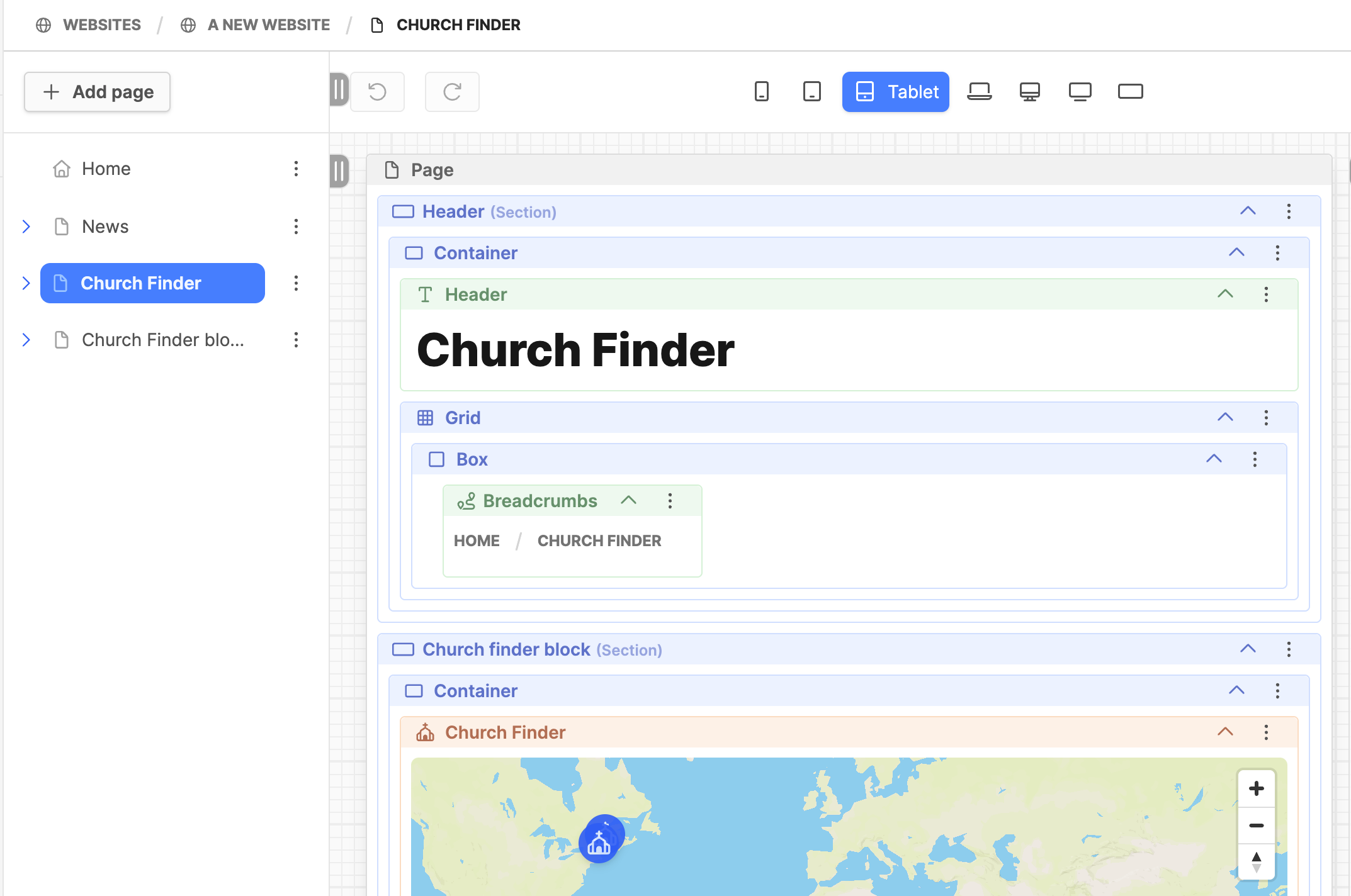The width and height of the screenshot is (1351, 896).
Task: Click the A NEW WEBSITE breadcrumb link
Action: coord(268,25)
